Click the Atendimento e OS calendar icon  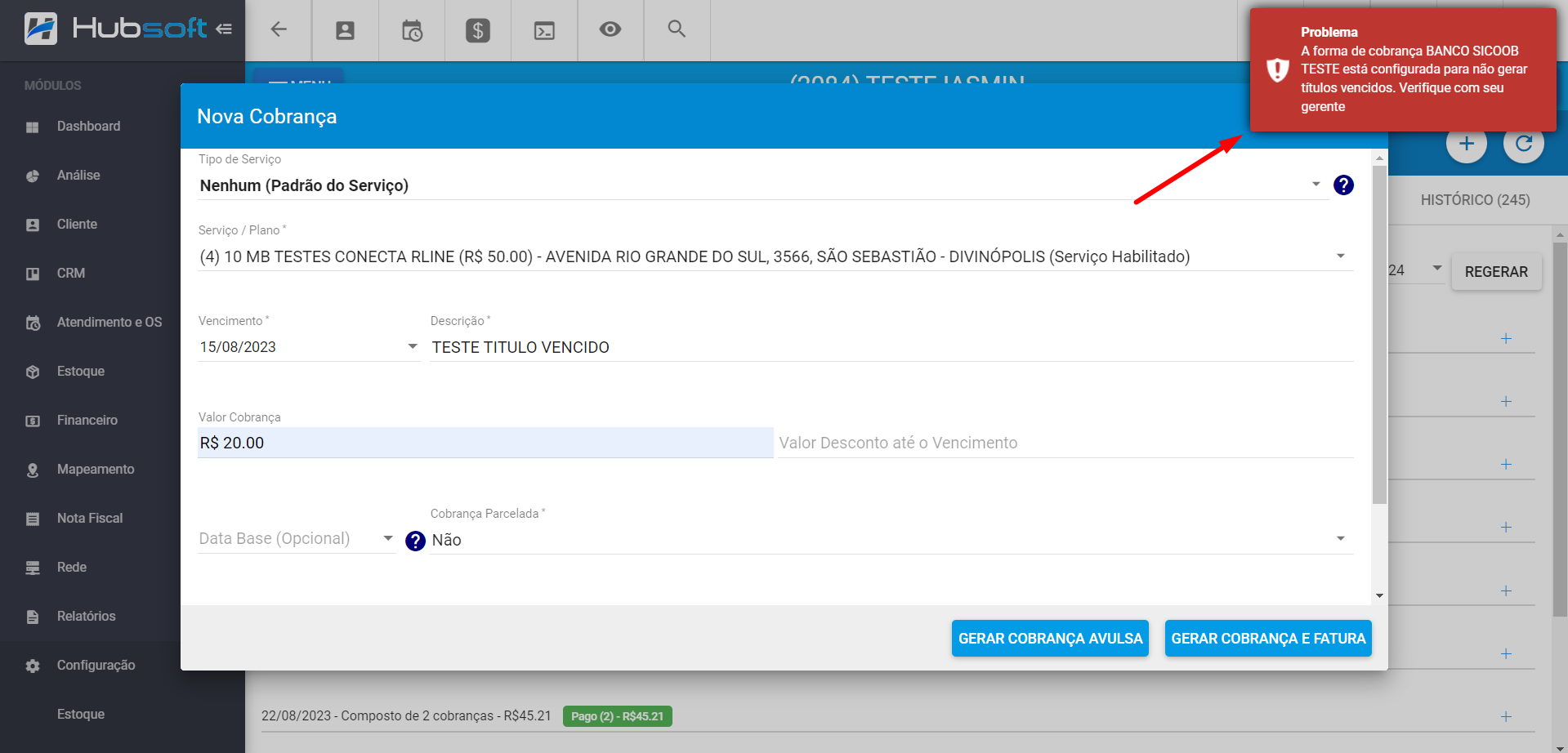[33, 323]
